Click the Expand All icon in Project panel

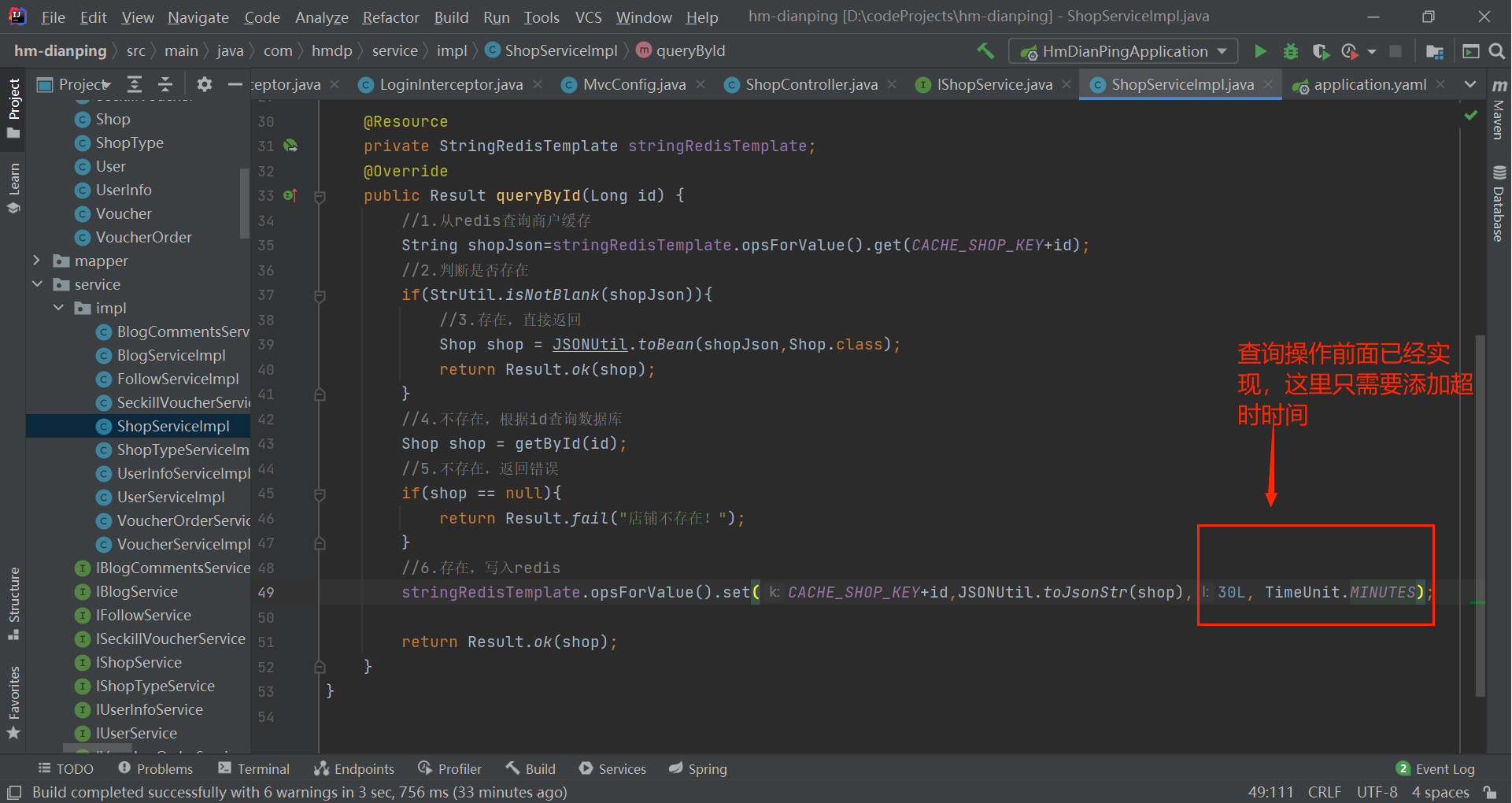135,84
